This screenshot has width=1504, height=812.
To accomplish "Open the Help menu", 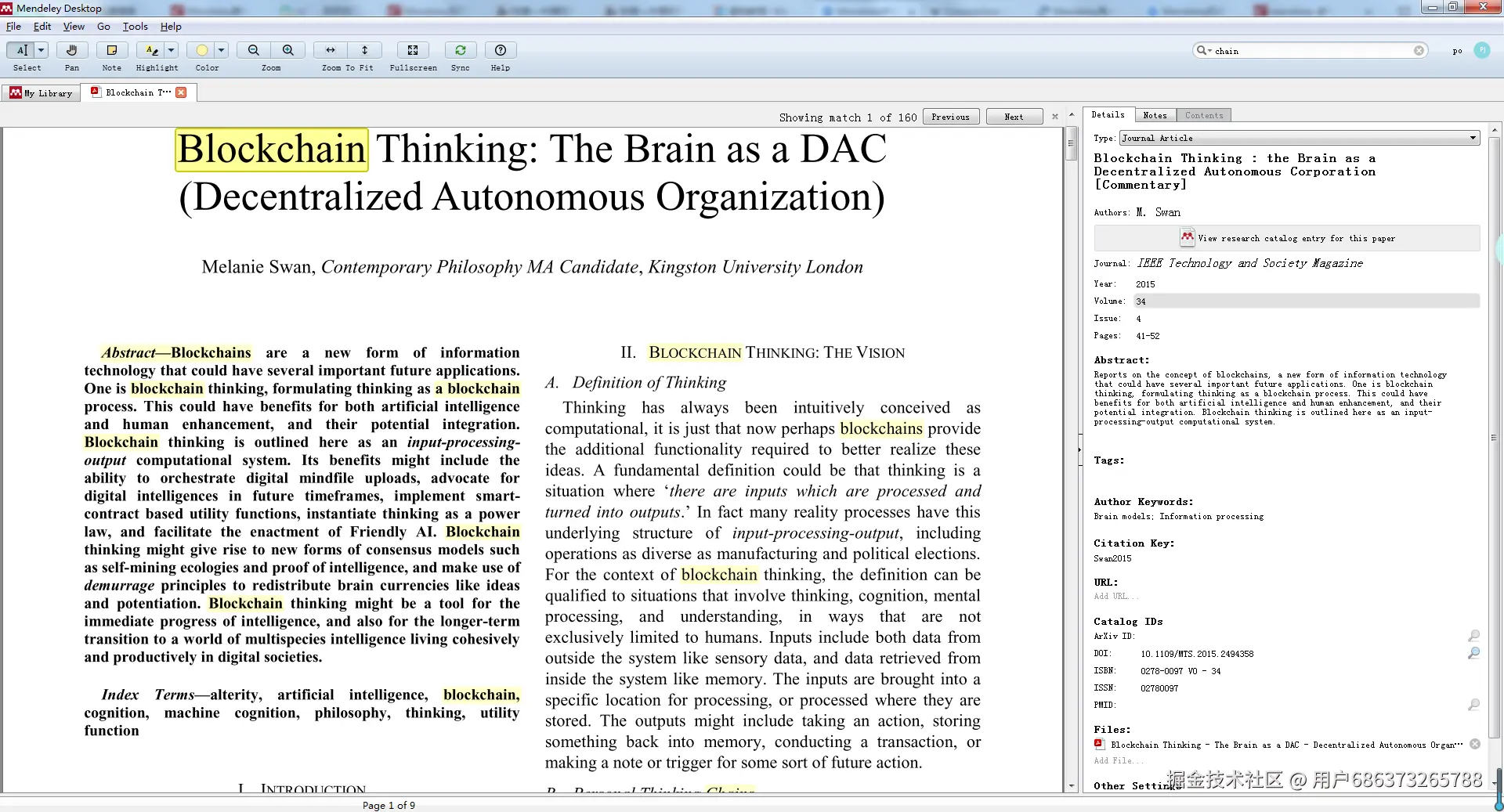I will click(x=171, y=27).
